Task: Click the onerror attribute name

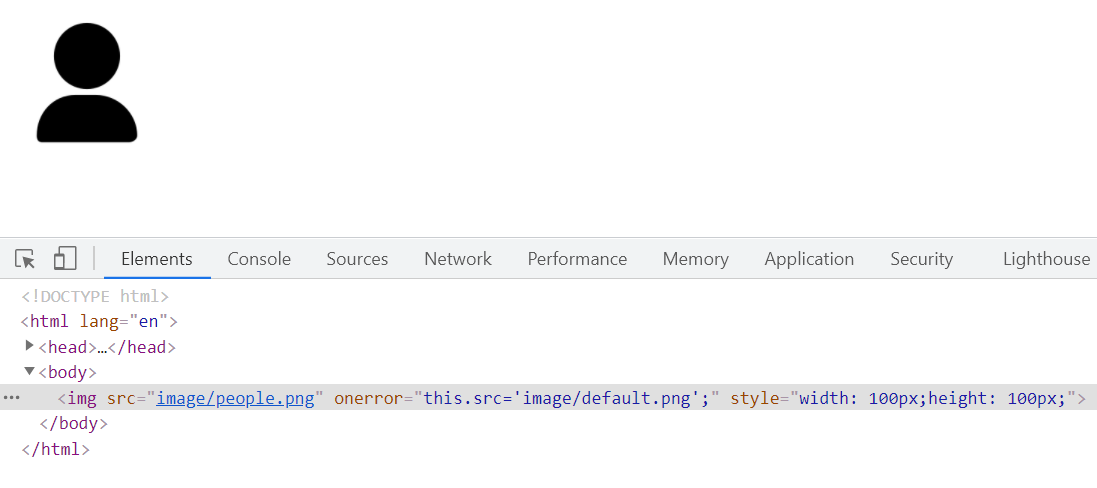Action: [369, 399]
